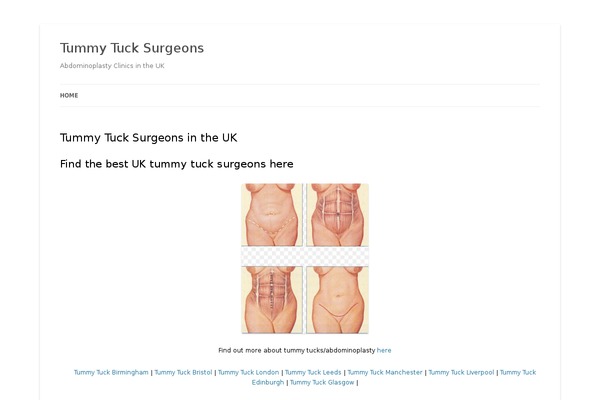The height and width of the screenshot is (400, 600).
Task: Click the Tummy Tuck Glasgow link
Action: click(322, 382)
